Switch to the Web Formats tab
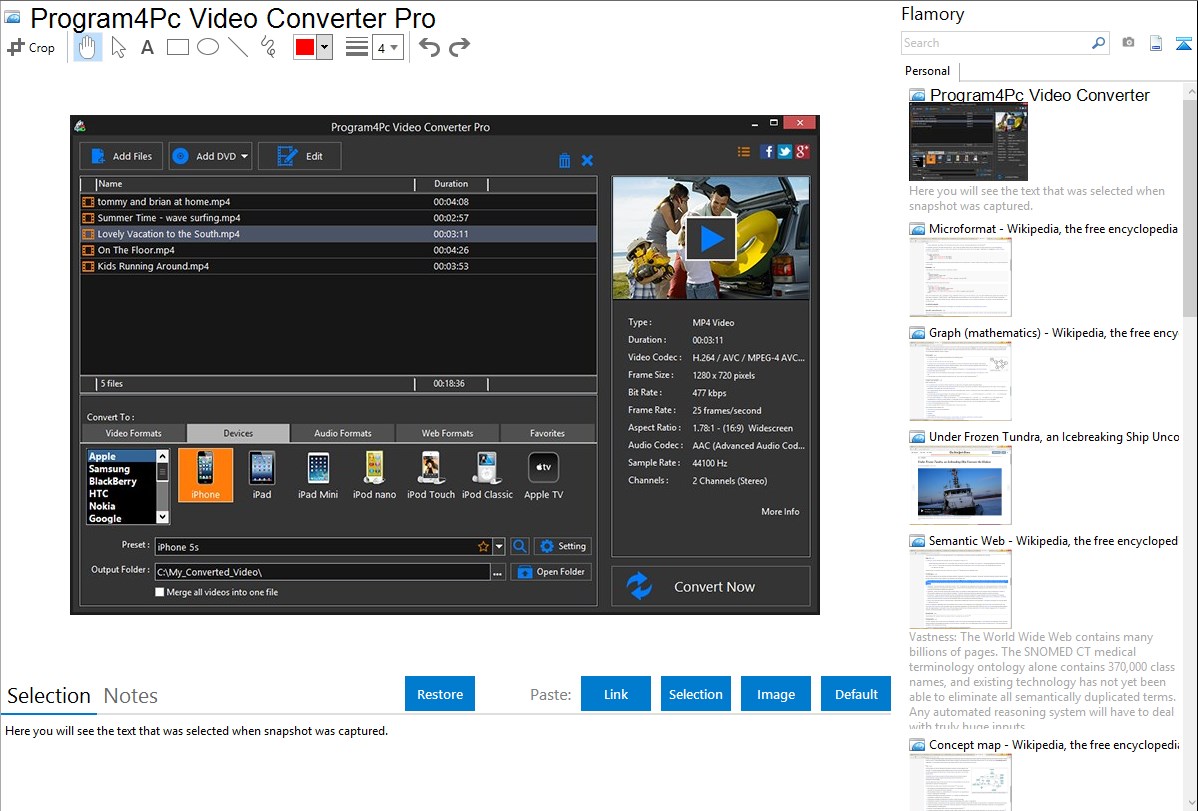 pos(448,433)
